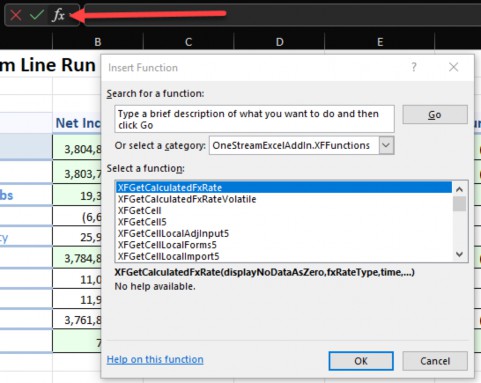The width and height of the screenshot is (481, 383).
Task: Click the cell starting 3,803,7
Action: 77,173
